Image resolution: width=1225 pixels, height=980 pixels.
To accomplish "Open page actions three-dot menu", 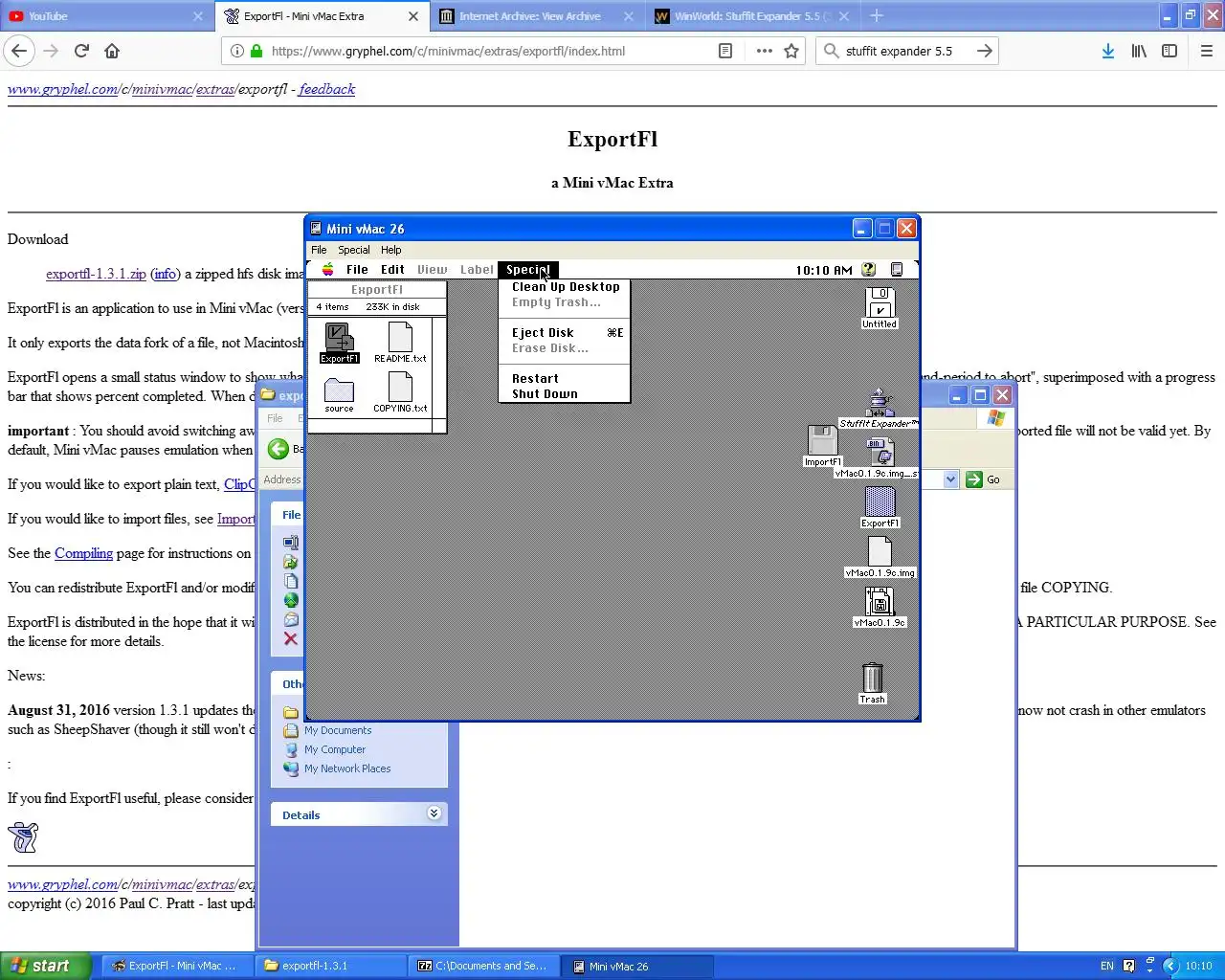I will tap(764, 51).
